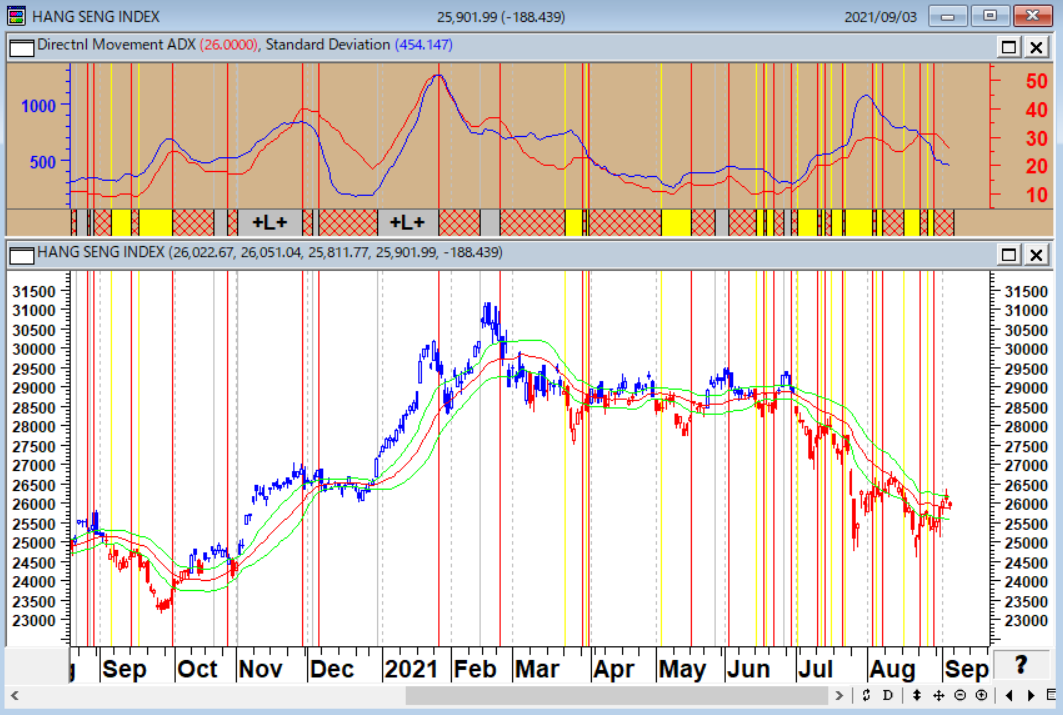Click the 1000 label on left indicator axis

pyautogui.click(x=39, y=106)
